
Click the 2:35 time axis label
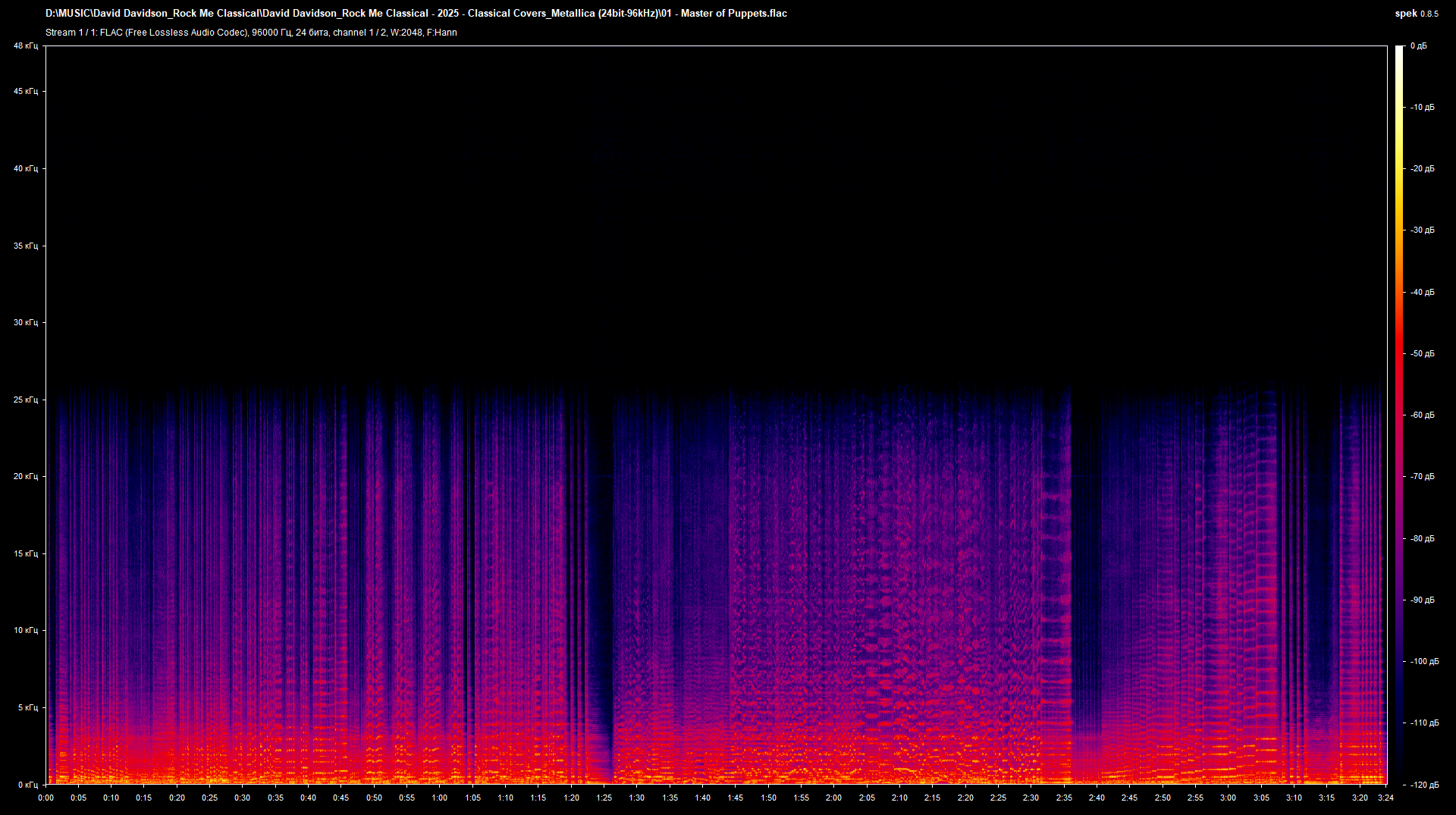click(x=1065, y=798)
